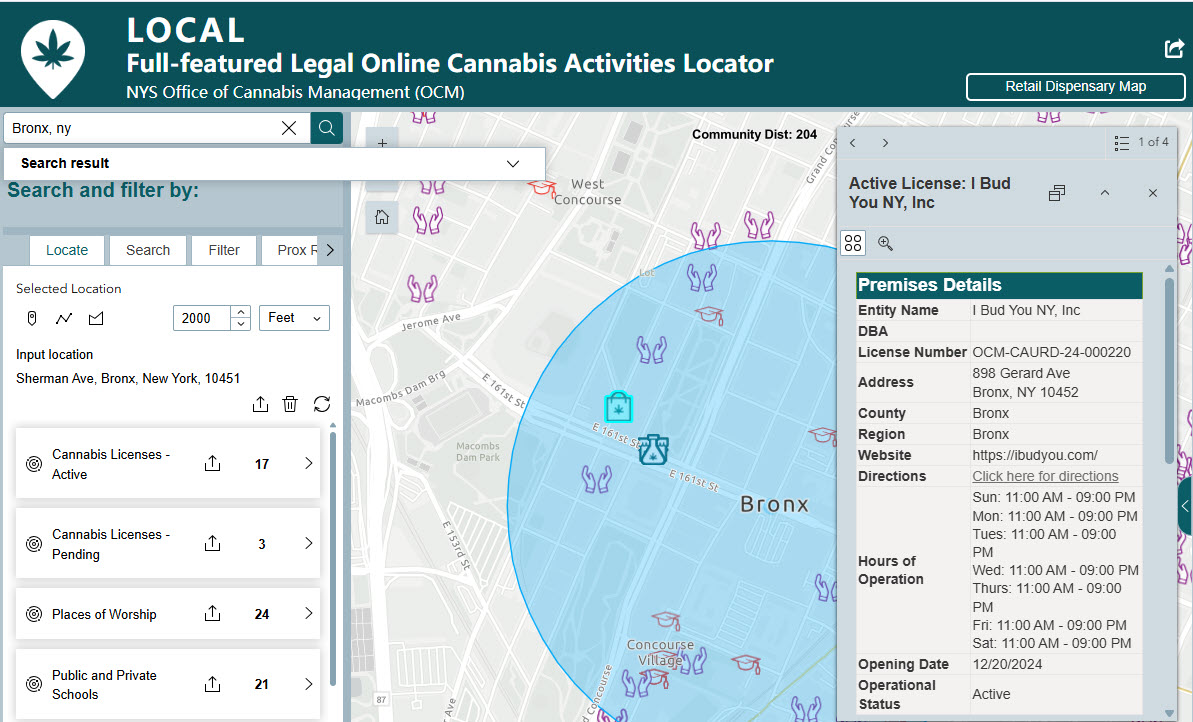Show more tabs with the right arrow

pos(329,250)
